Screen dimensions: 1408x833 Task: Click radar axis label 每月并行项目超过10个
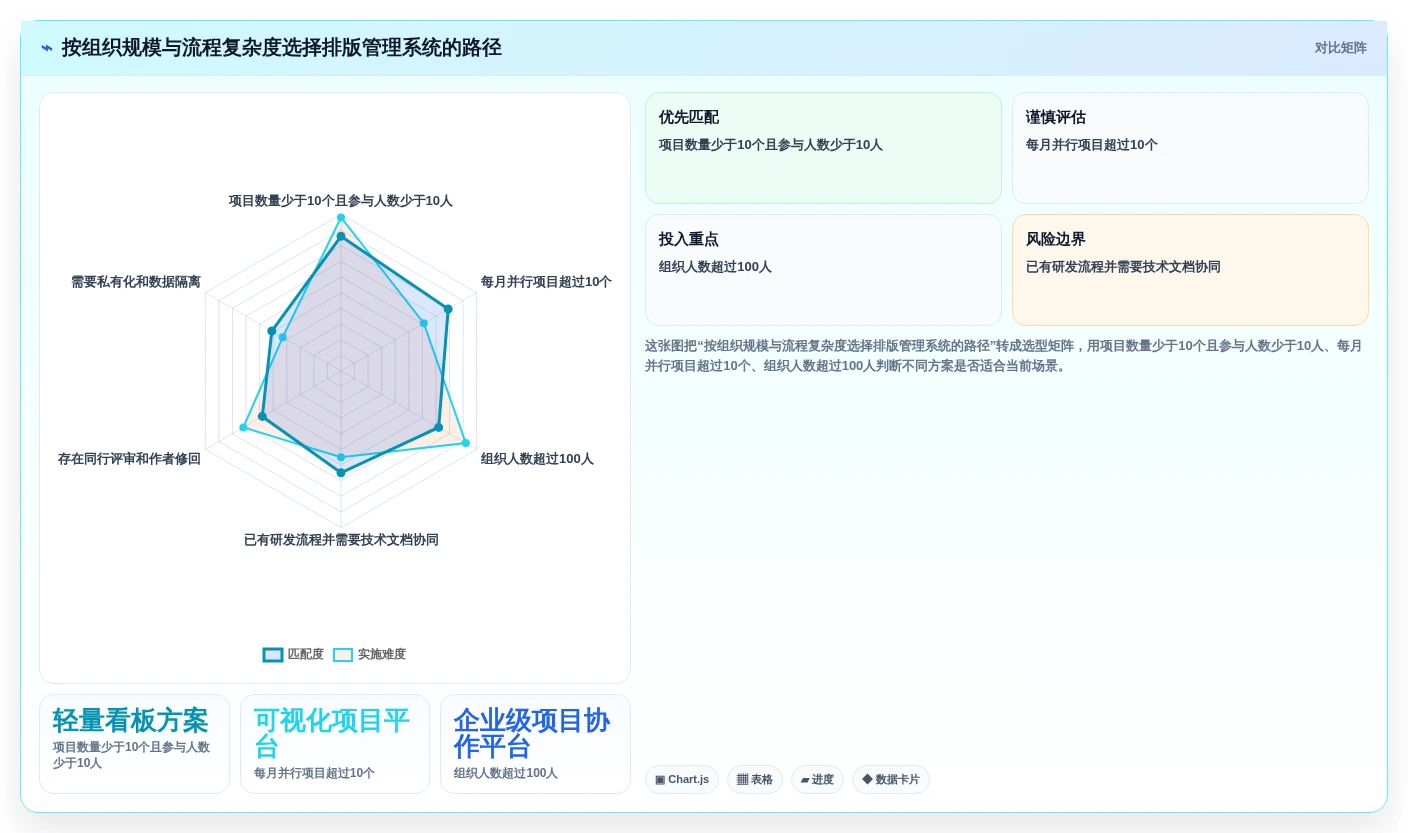(546, 282)
